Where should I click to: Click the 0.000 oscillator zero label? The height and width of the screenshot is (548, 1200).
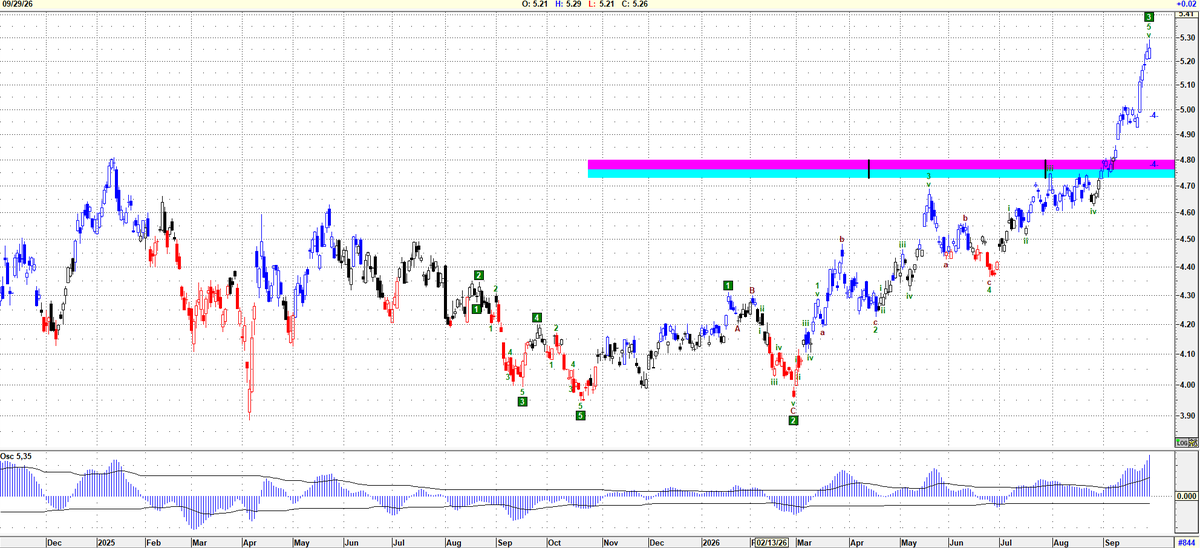[1188, 496]
